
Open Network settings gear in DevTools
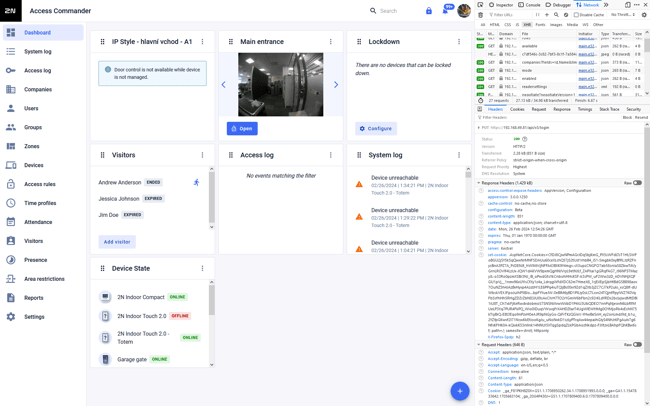[x=644, y=15]
